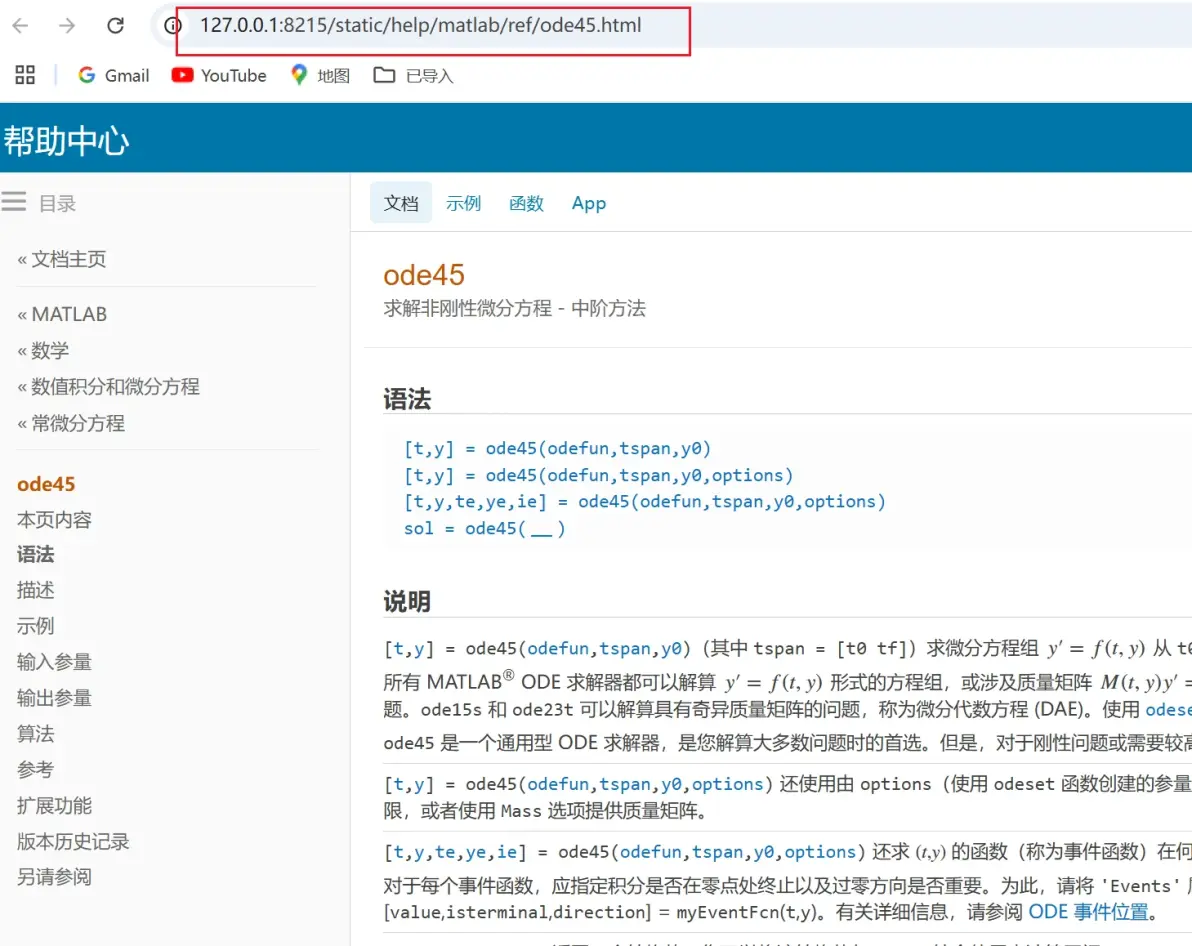Open the apps grid icon
Viewport: 1192px width, 946px height.
coord(25,75)
